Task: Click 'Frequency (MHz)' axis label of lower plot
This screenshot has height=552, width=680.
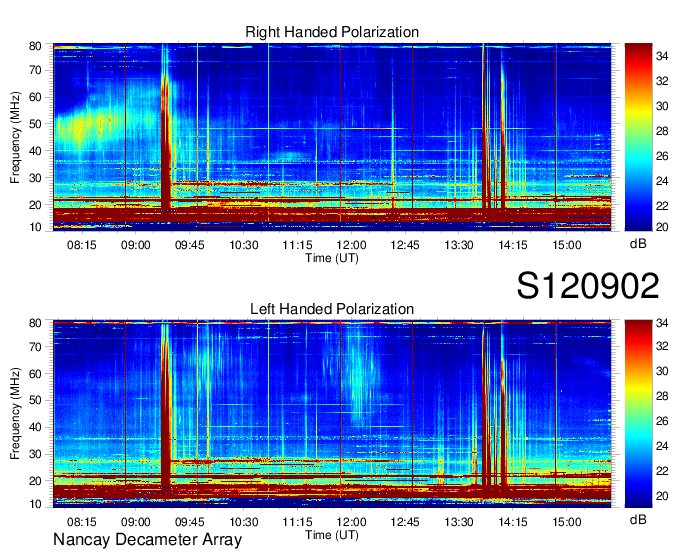Action: click(x=15, y=414)
